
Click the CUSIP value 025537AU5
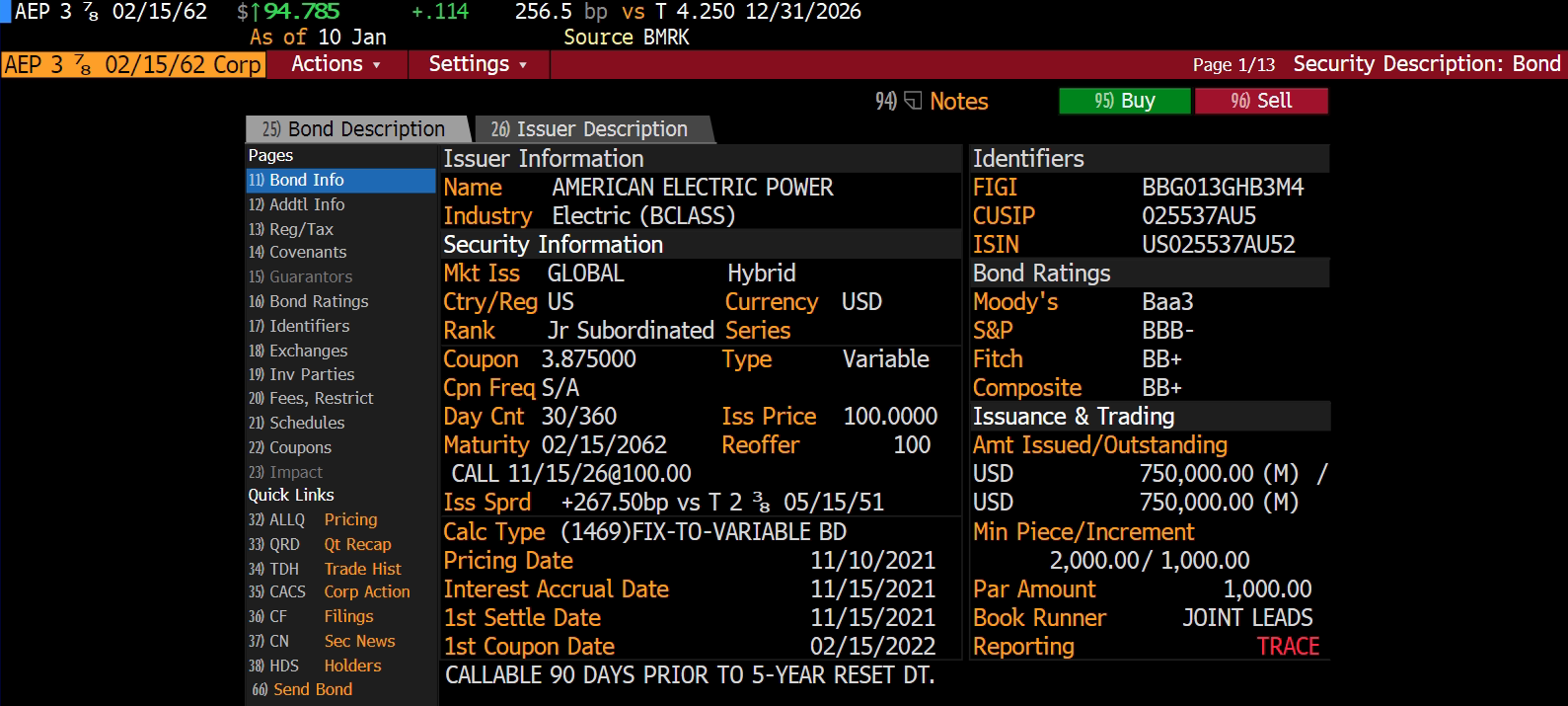[1199, 215]
